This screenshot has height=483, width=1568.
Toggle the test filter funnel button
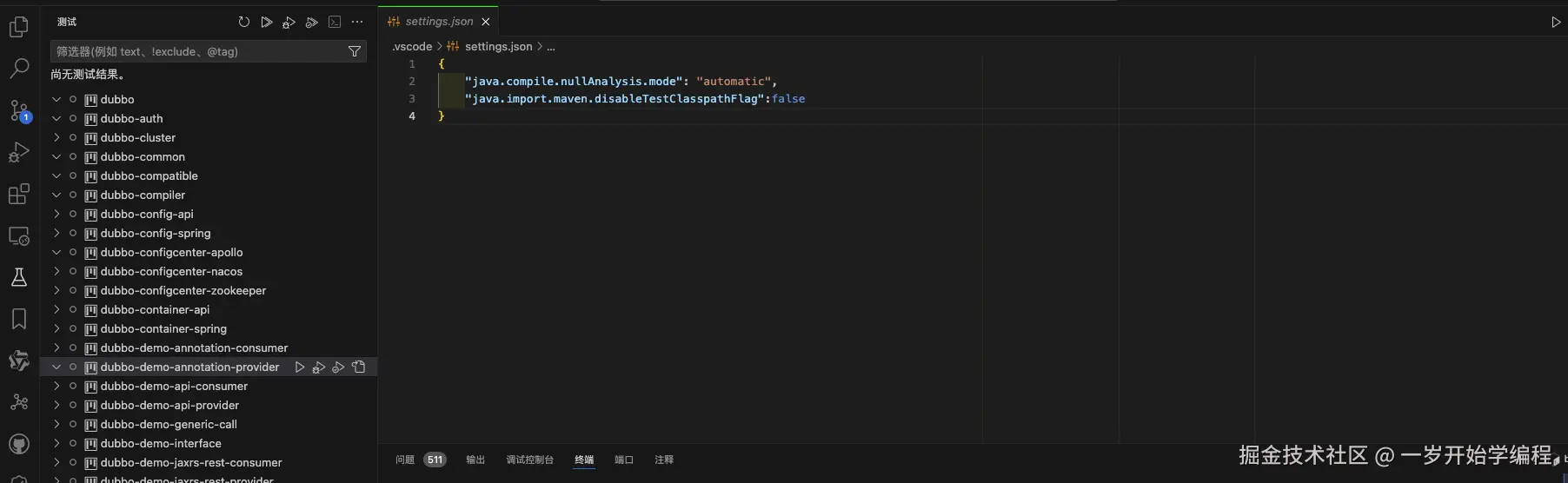[x=355, y=51]
